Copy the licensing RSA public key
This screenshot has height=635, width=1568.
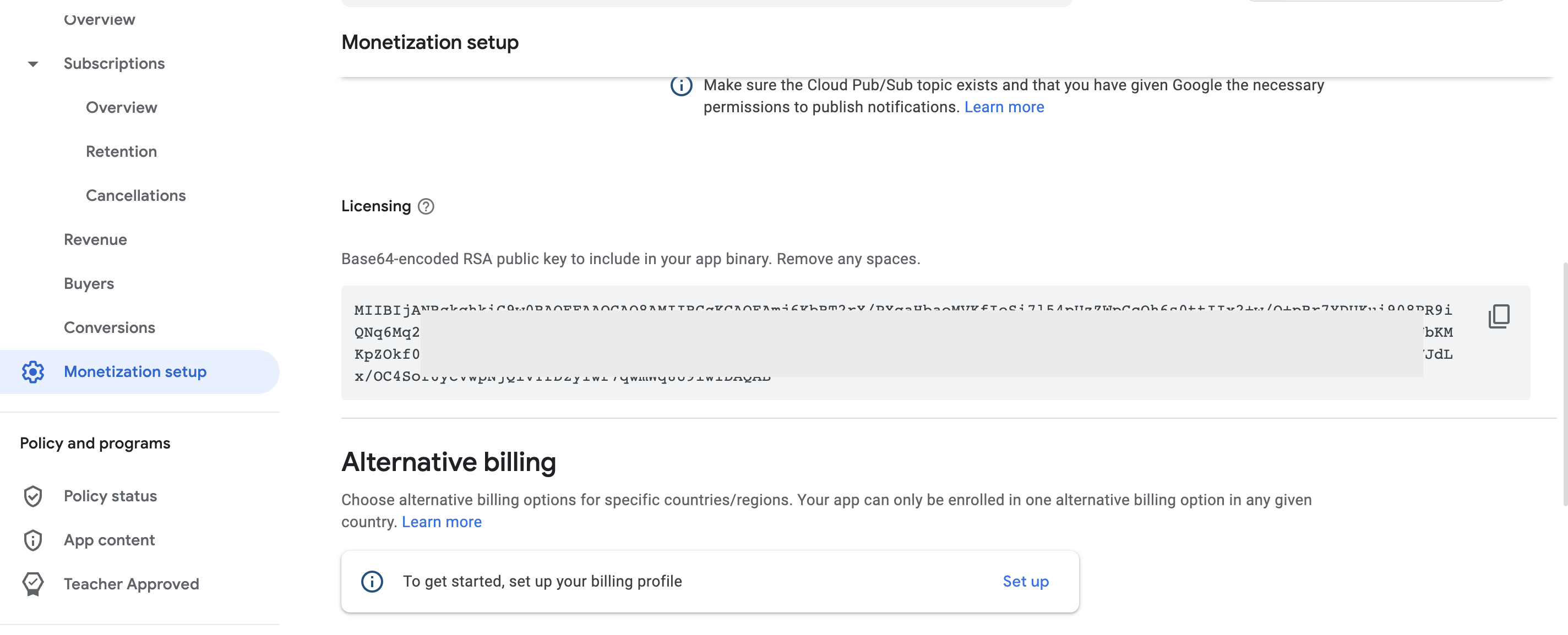pos(1499,316)
